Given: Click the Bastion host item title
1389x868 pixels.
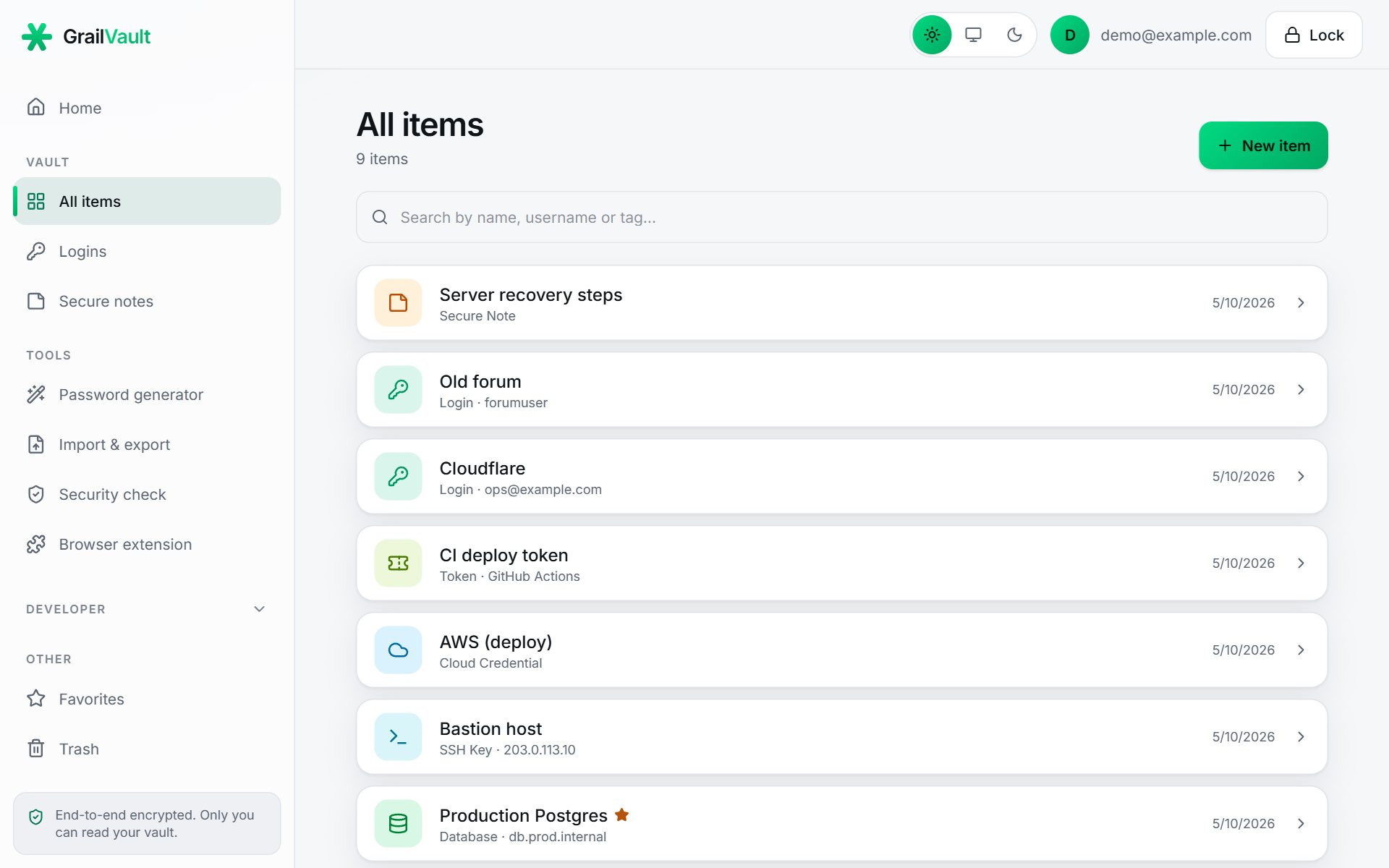Looking at the screenshot, I should [x=490, y=728].
